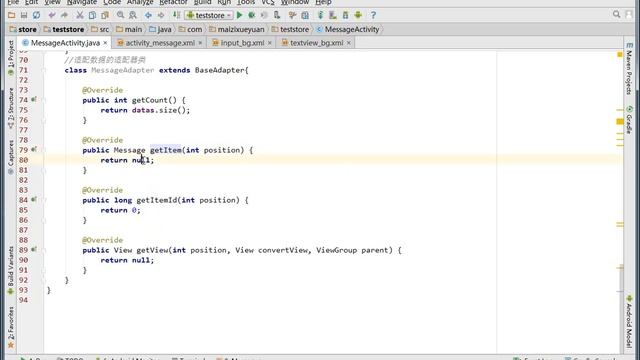Toggle the 2: Favorites tool window
Image resolution: width=640 pixels, height=360 pixels.
point(11,328)
